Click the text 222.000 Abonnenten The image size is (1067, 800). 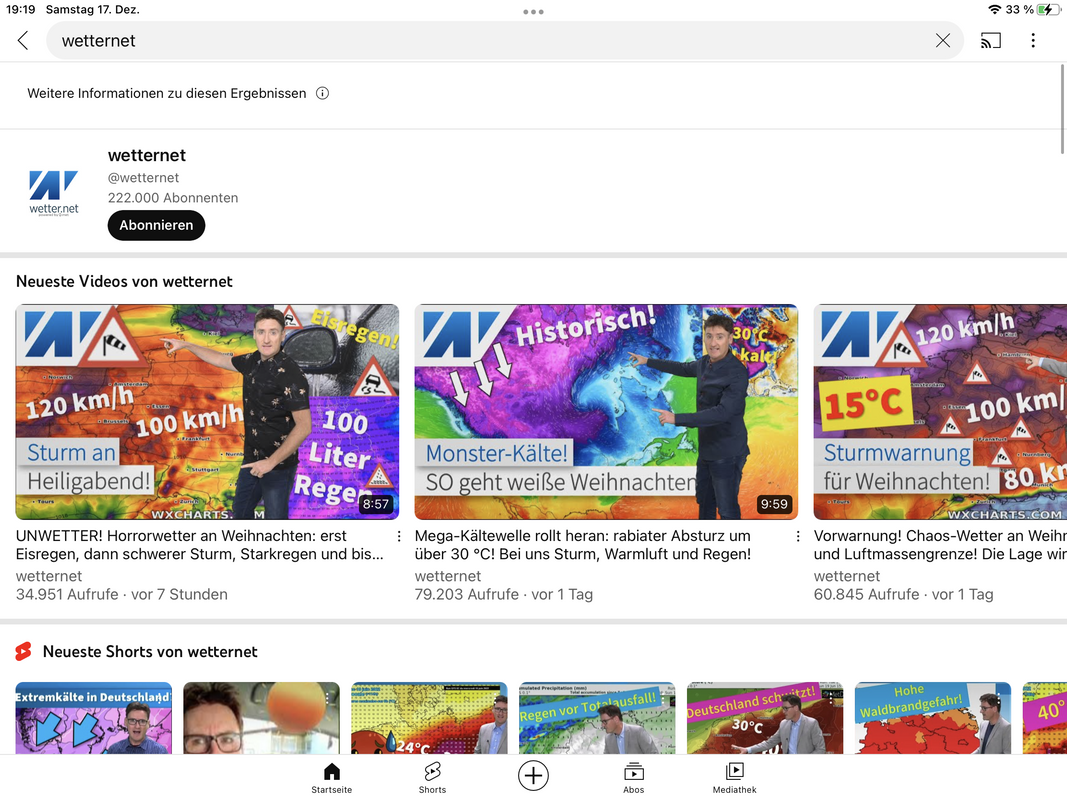point(173,198)
